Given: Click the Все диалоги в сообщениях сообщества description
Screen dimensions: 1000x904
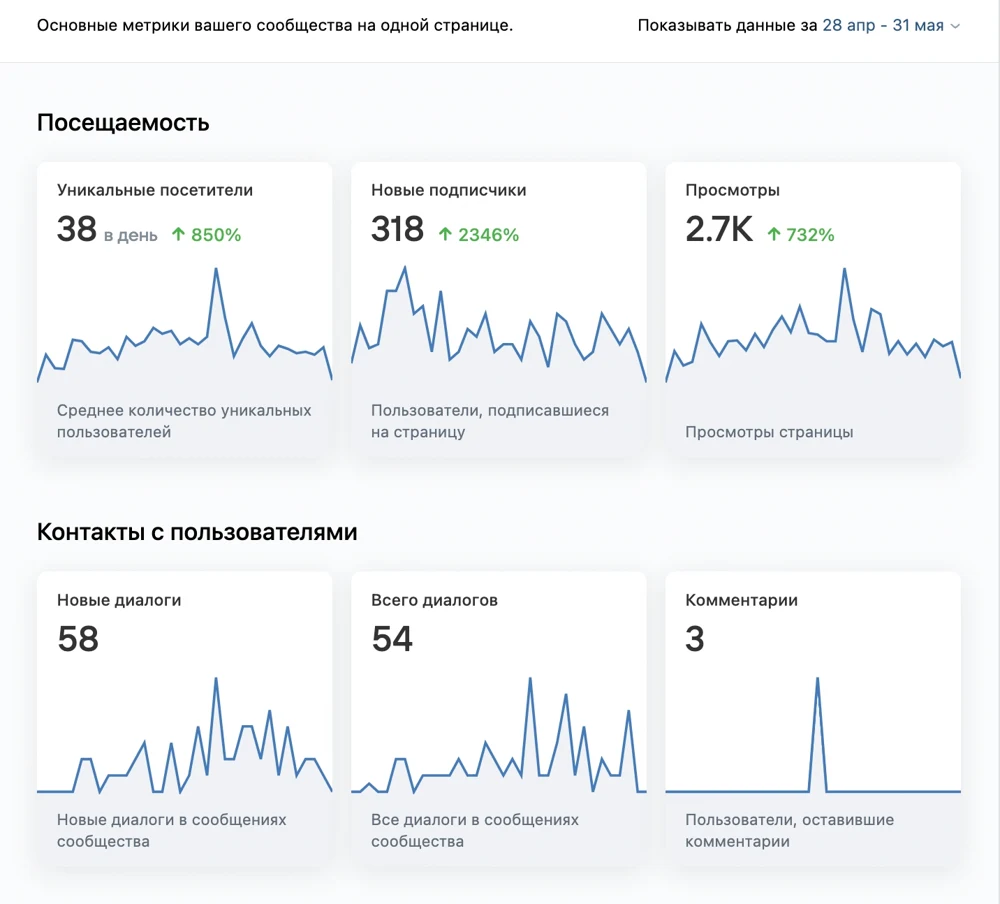Looking at the screenshot, I should (475, 831).
